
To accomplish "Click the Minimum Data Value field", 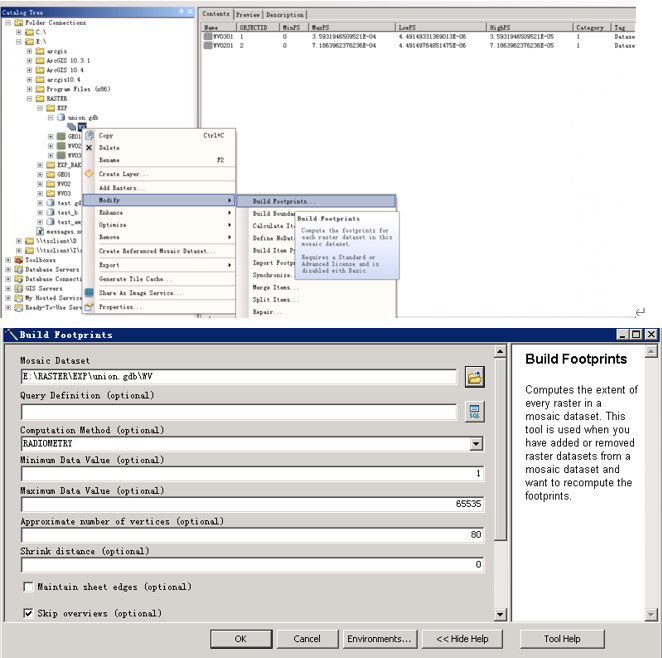I will coord(252,474).
